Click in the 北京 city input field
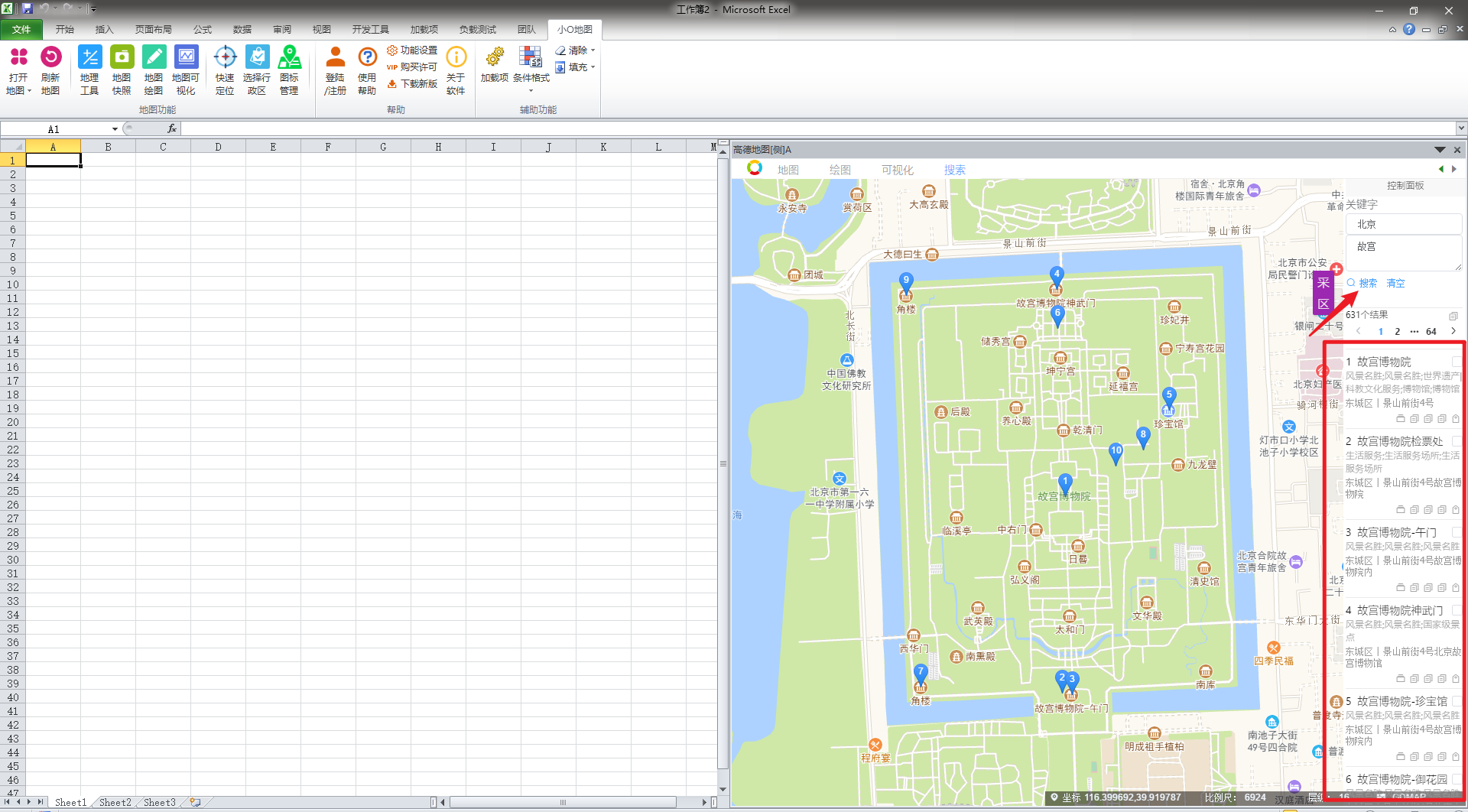 coord(1404,224)
